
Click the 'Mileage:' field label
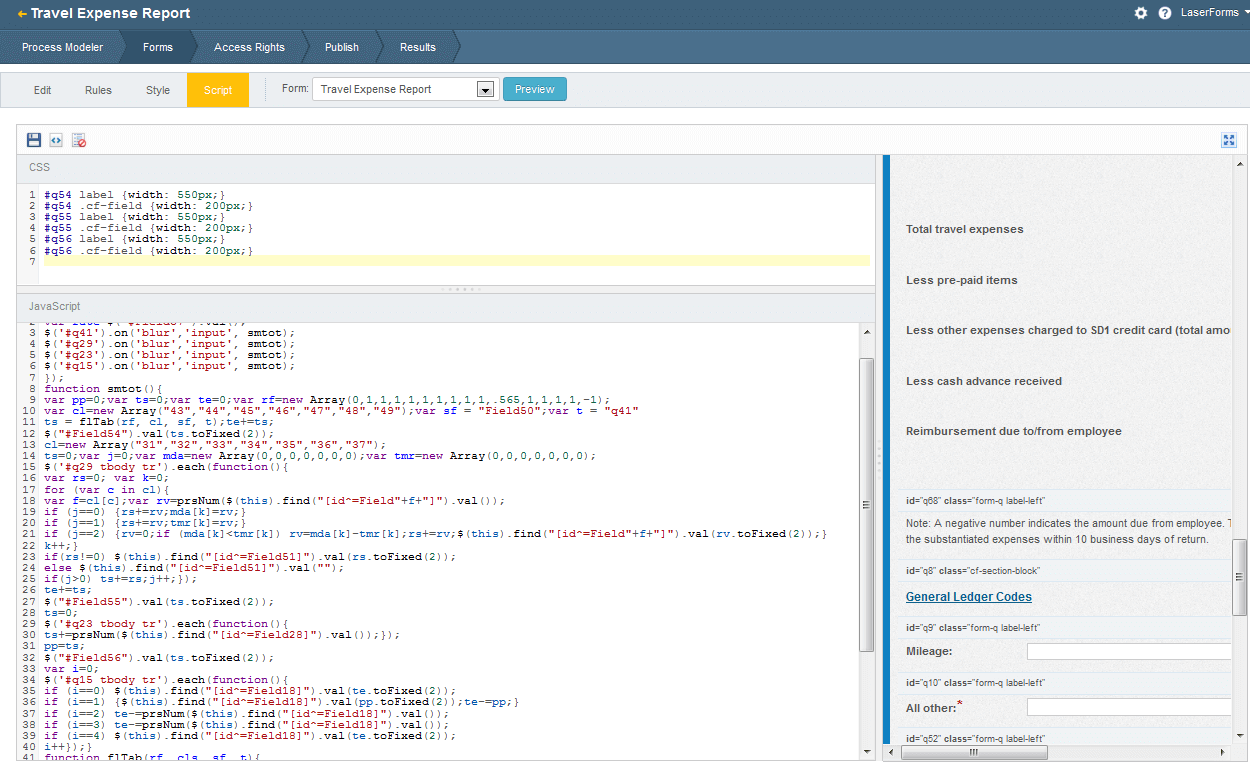[x=929, y=651]
